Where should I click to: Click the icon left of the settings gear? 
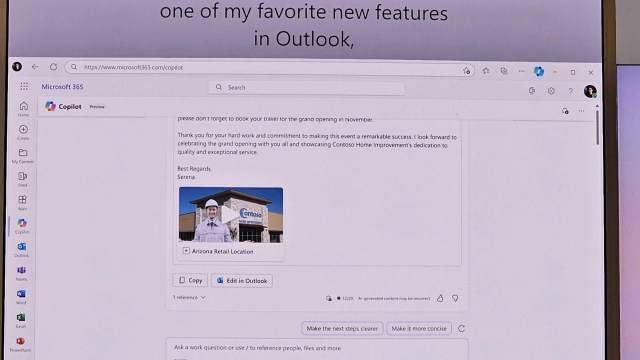[x=532, y=91]
